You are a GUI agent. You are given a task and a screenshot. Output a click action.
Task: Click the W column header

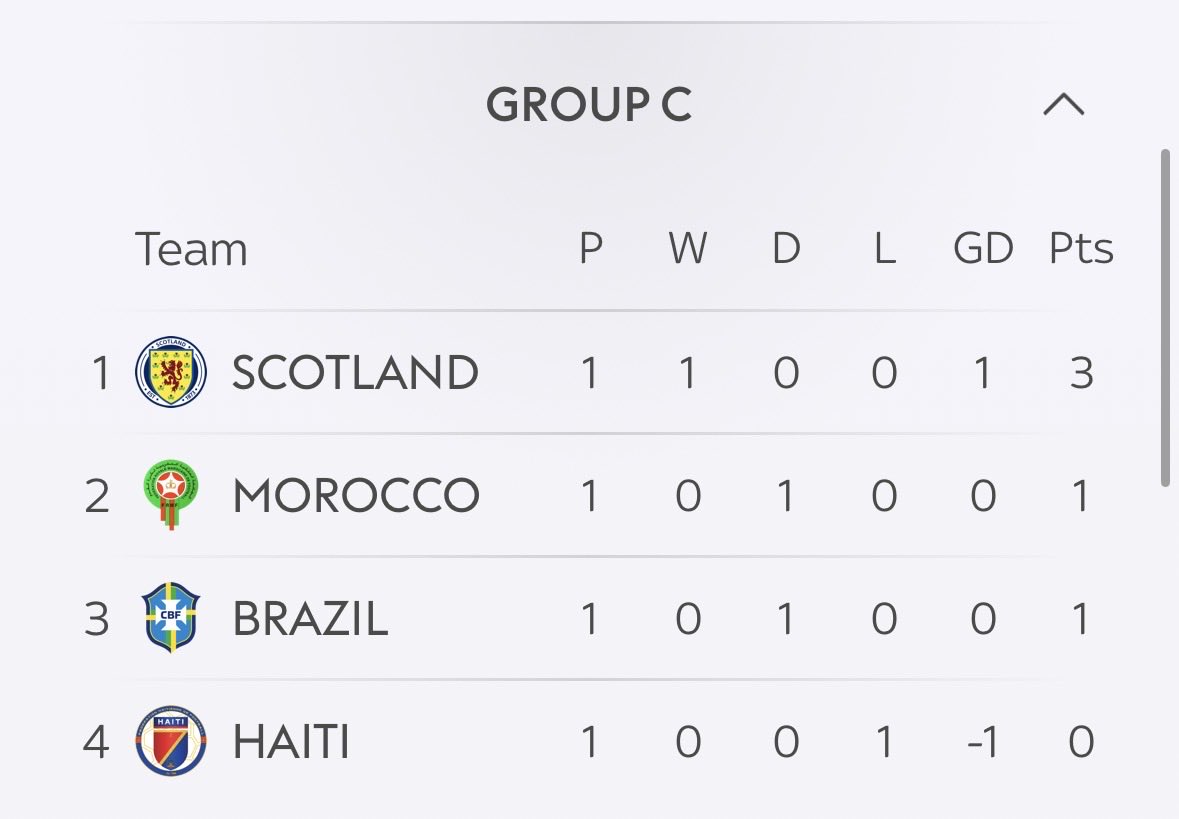(x=687, y=248)
